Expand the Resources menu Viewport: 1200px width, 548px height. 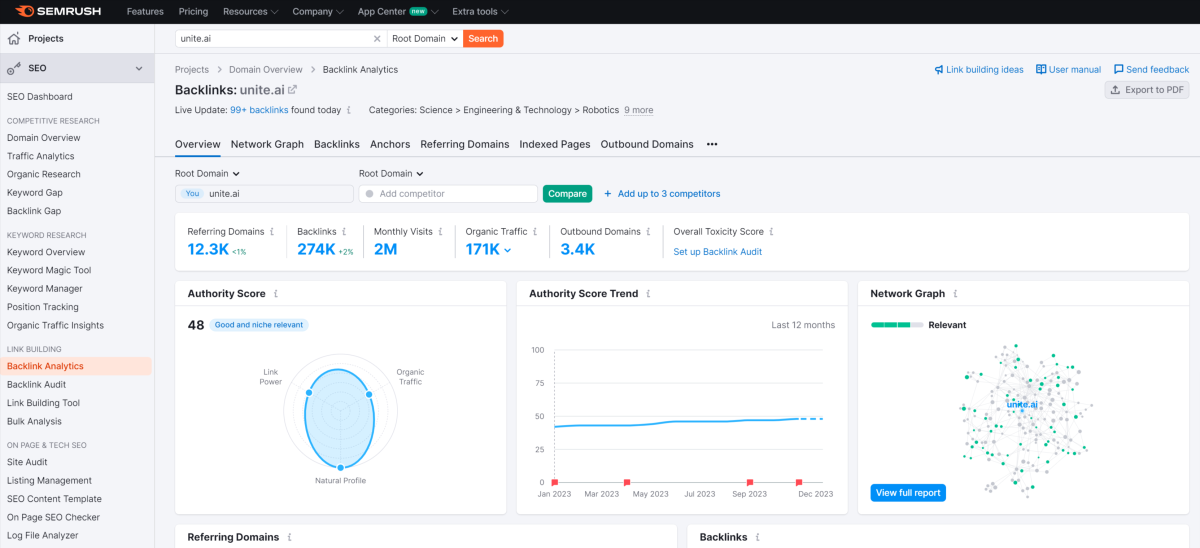tap(251, 11)
